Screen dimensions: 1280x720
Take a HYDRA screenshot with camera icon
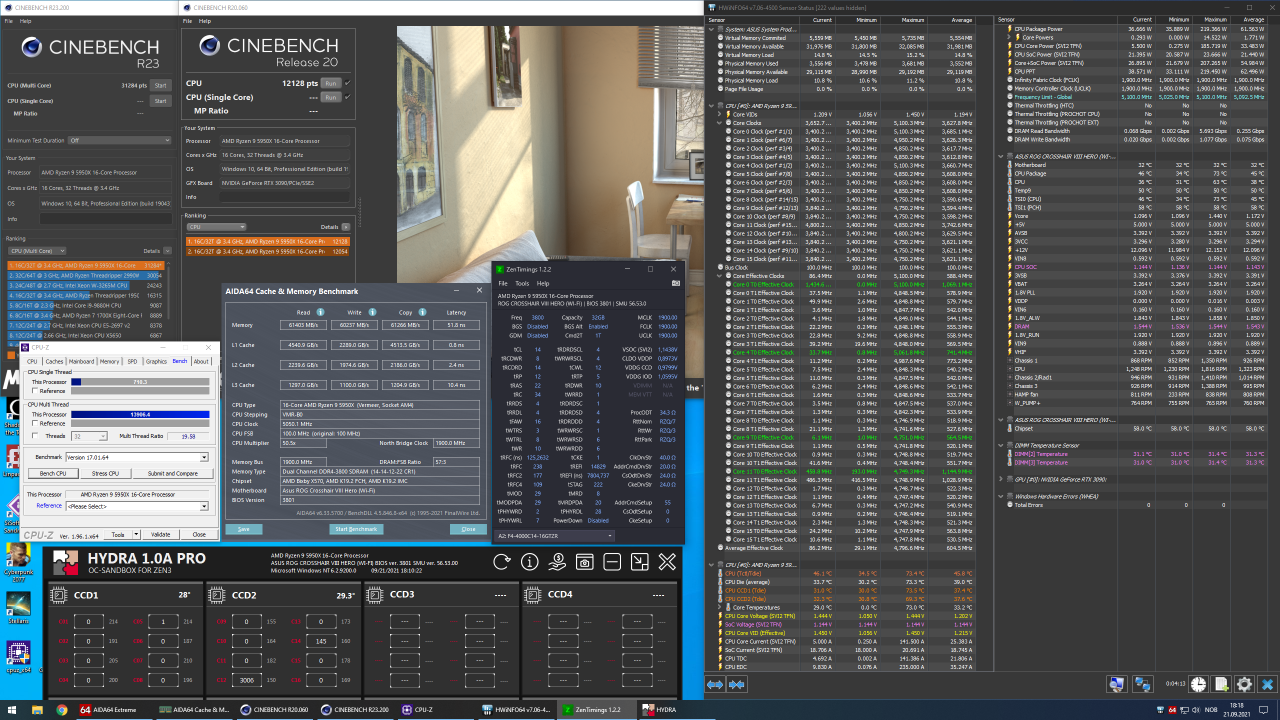pos(585,563)
